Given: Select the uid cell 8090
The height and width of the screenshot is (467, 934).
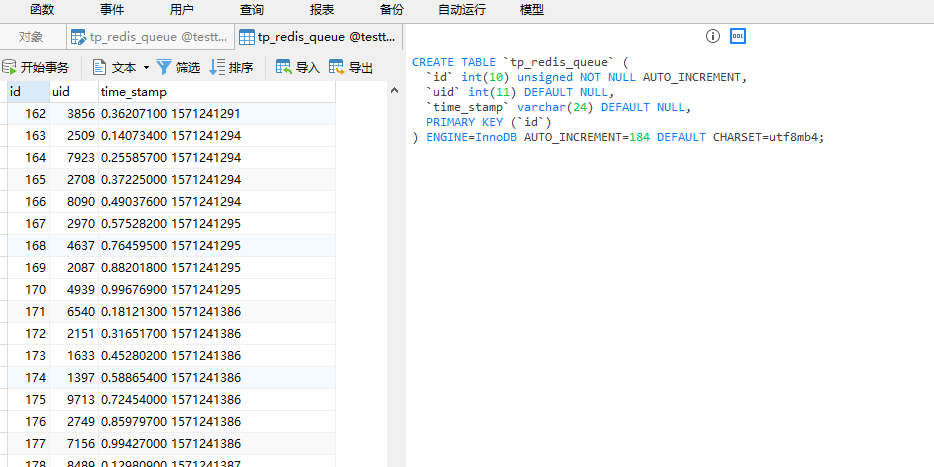Looking at the screenshot, I should [x=74, y=201].
